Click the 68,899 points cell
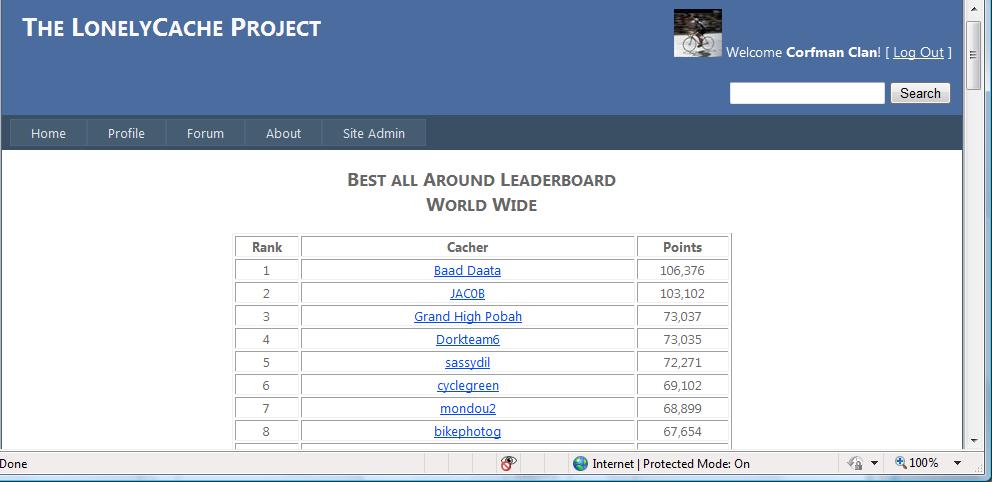This screenshot has height=482, width=992. 682,409
